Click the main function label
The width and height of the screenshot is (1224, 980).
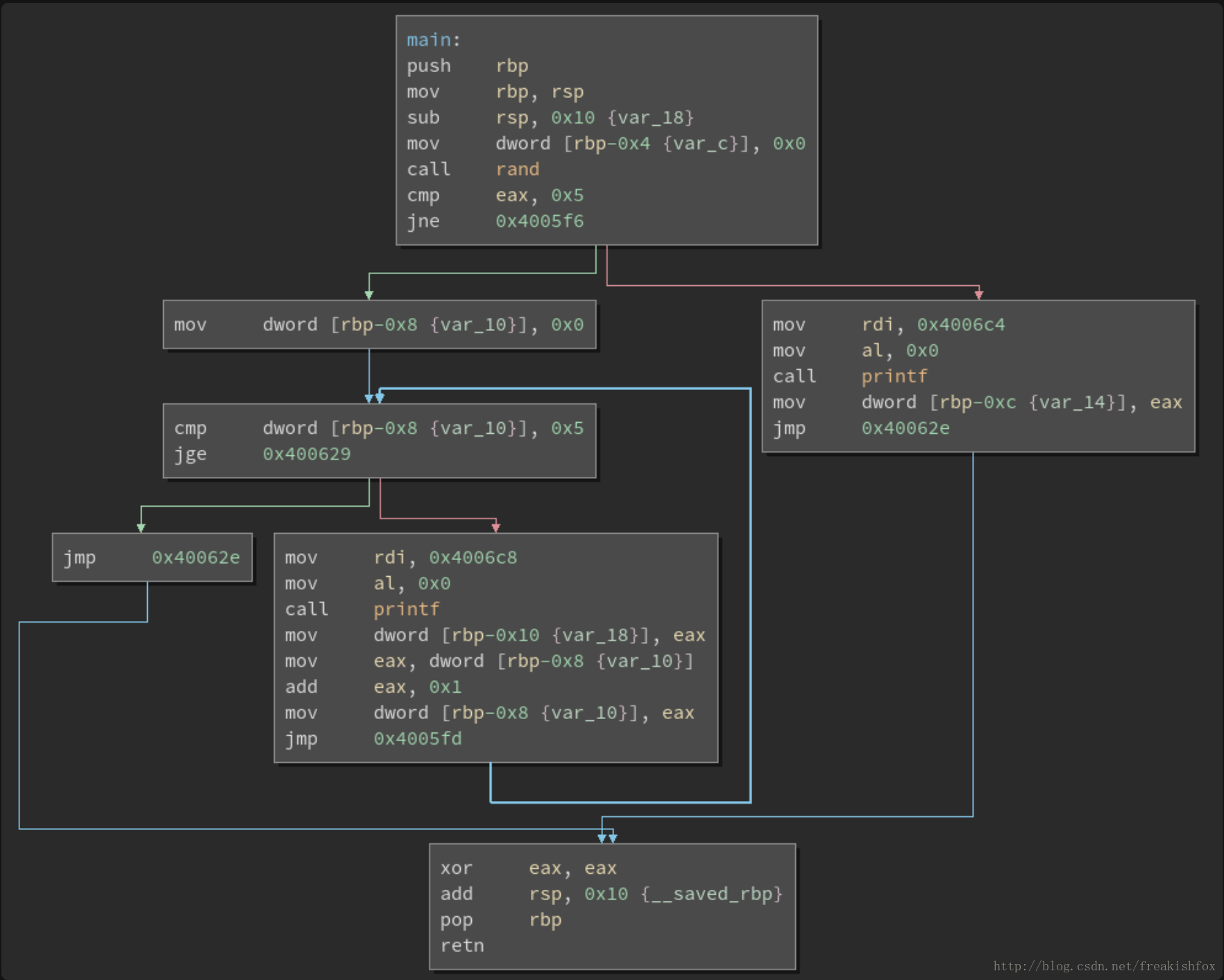pyautogui.click(x=430, y=40)
